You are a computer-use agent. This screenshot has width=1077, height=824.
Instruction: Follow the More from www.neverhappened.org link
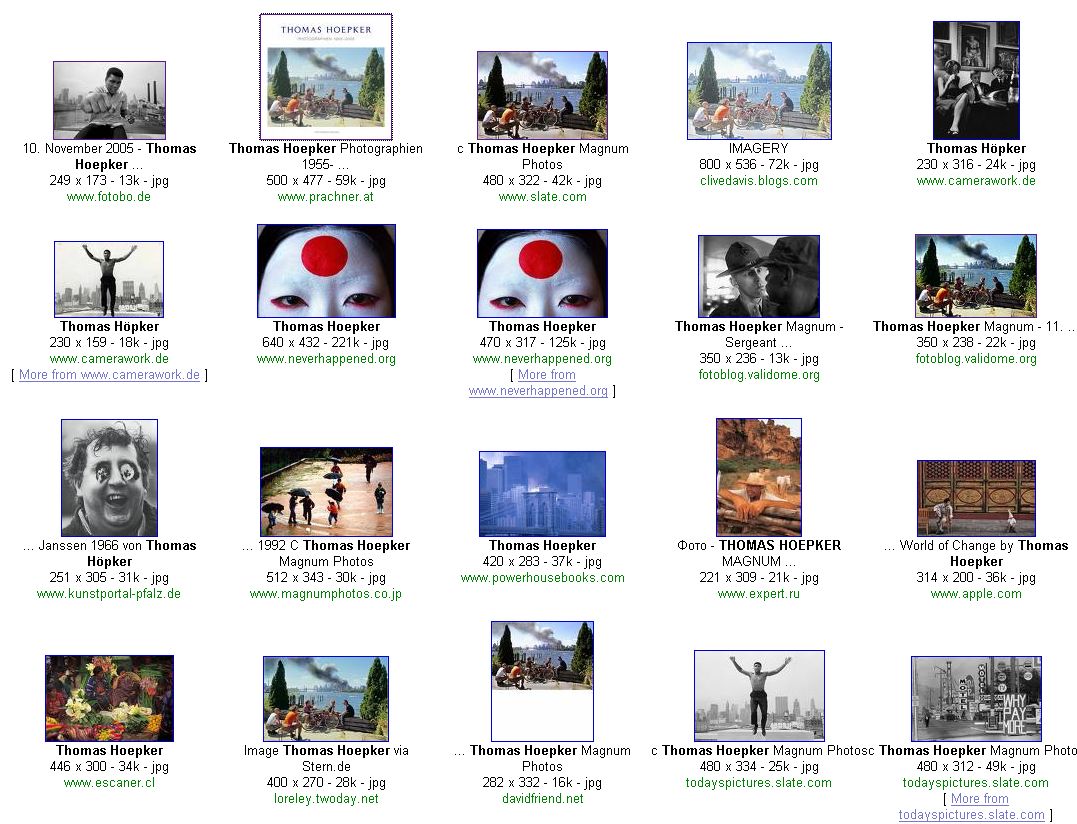tap(541, 383)
